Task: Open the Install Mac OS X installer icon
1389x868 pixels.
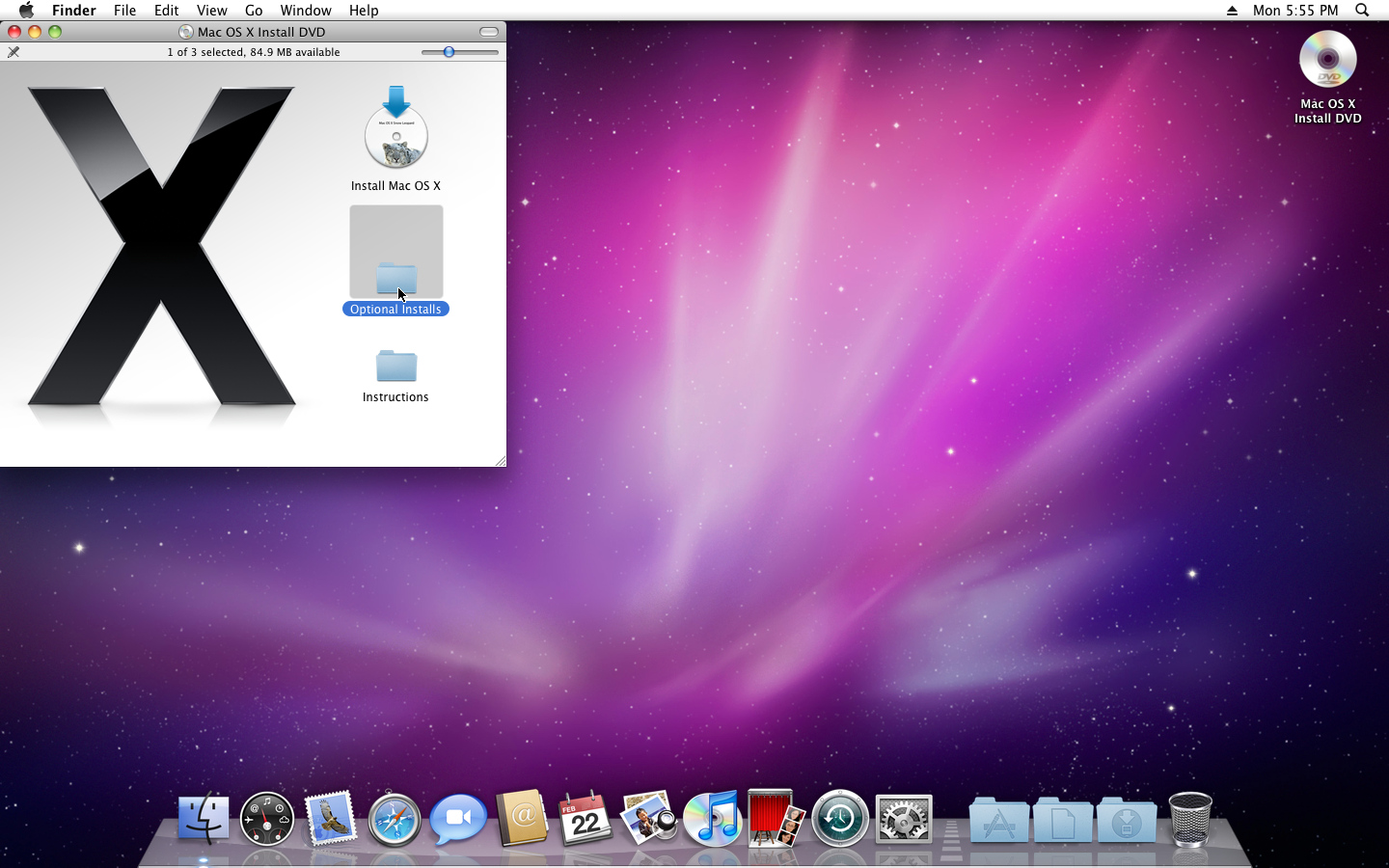Action: (x=395, y=129)
